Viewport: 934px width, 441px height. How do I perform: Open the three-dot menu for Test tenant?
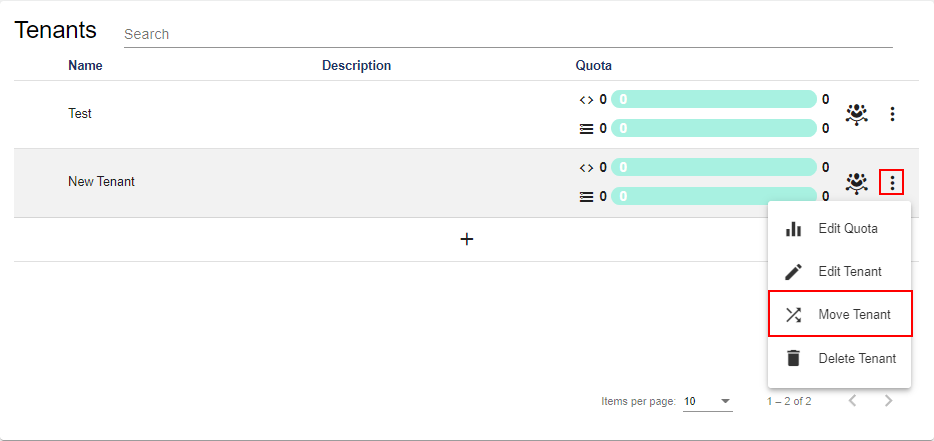[892, 114]
